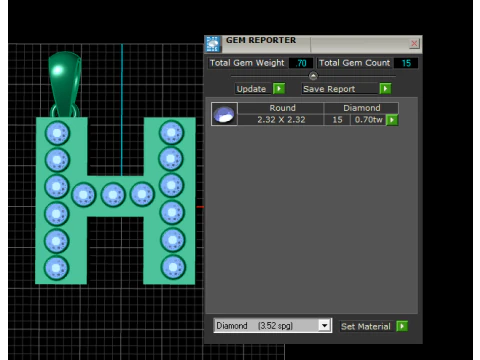Click the round gem thumbnail in report row
The height and width of the screenshot is (360, 480).
(x=224, y=114)
